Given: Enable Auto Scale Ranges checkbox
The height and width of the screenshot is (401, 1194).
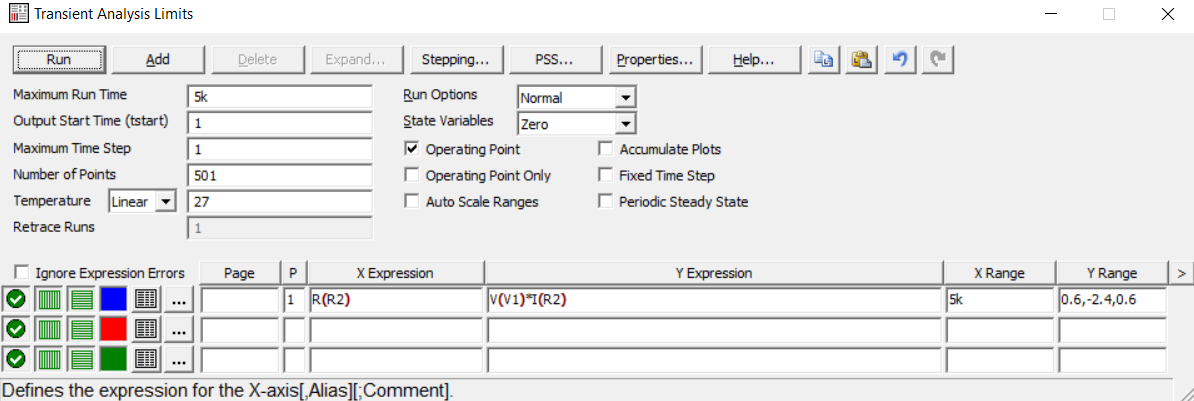Looking at the screenshot, I should [412, 201].
